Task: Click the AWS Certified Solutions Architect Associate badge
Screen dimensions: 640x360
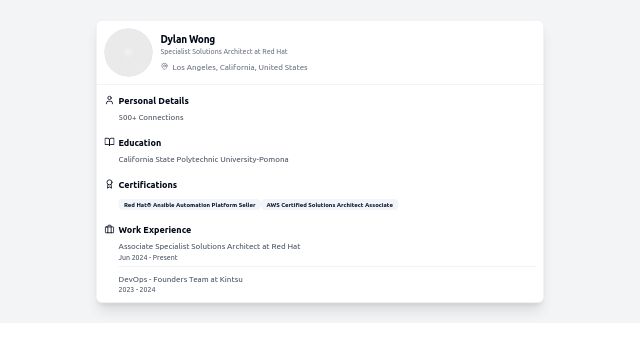Action: 329,205
